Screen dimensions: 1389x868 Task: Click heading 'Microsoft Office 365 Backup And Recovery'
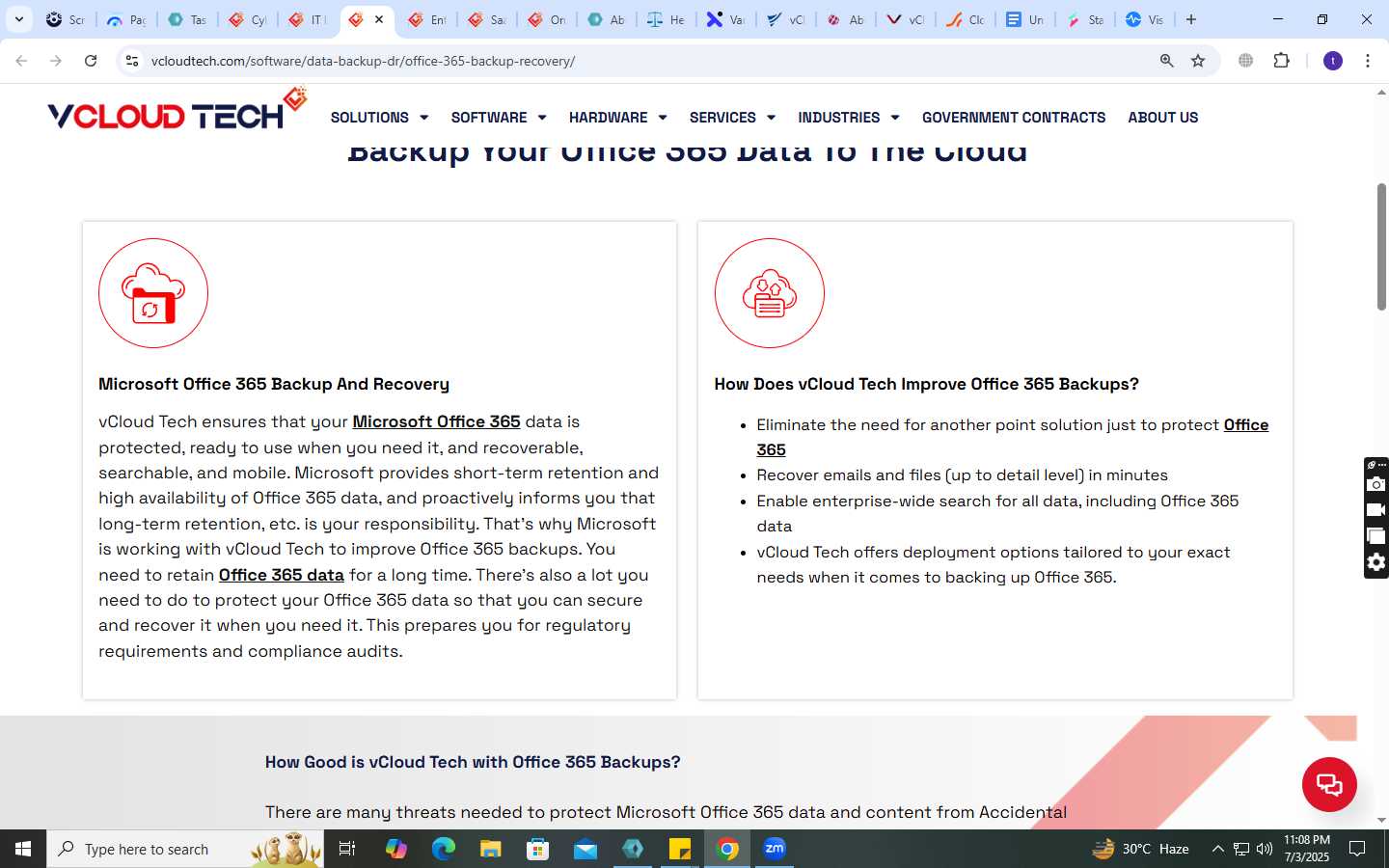[x=274, y=384]
